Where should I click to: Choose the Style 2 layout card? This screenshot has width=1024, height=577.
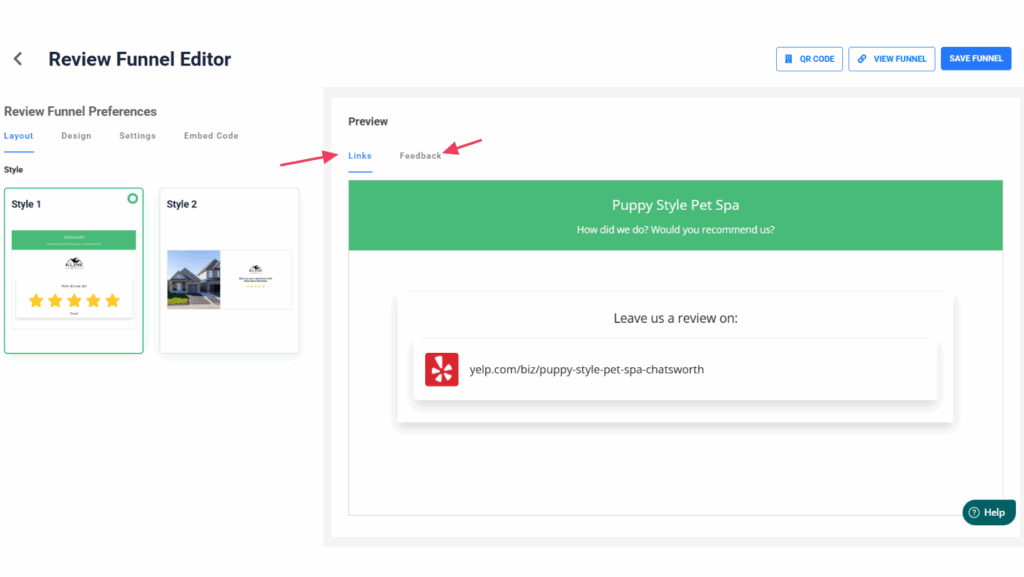point(229,270)
